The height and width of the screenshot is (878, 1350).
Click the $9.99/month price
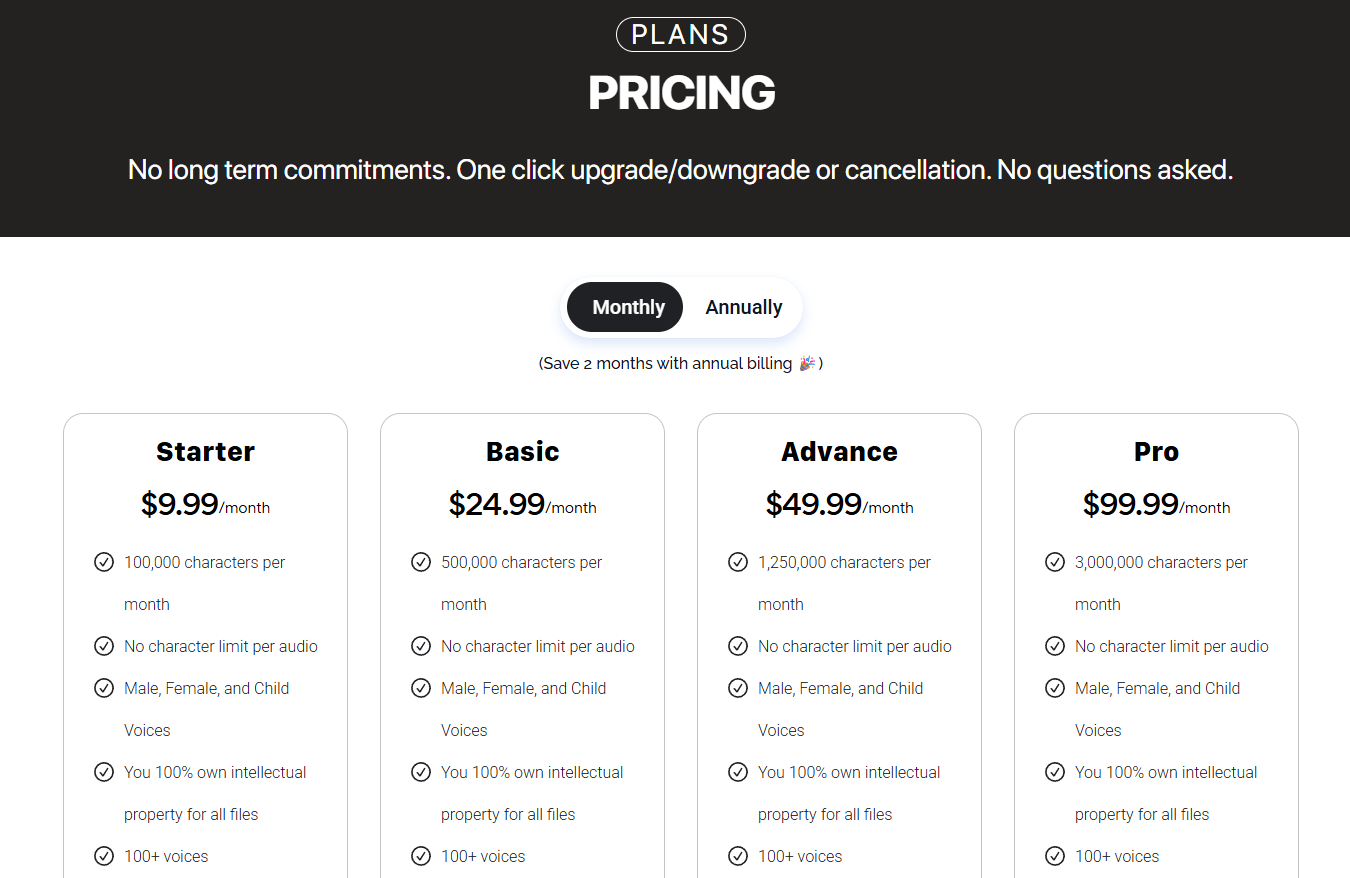(205, 505)
